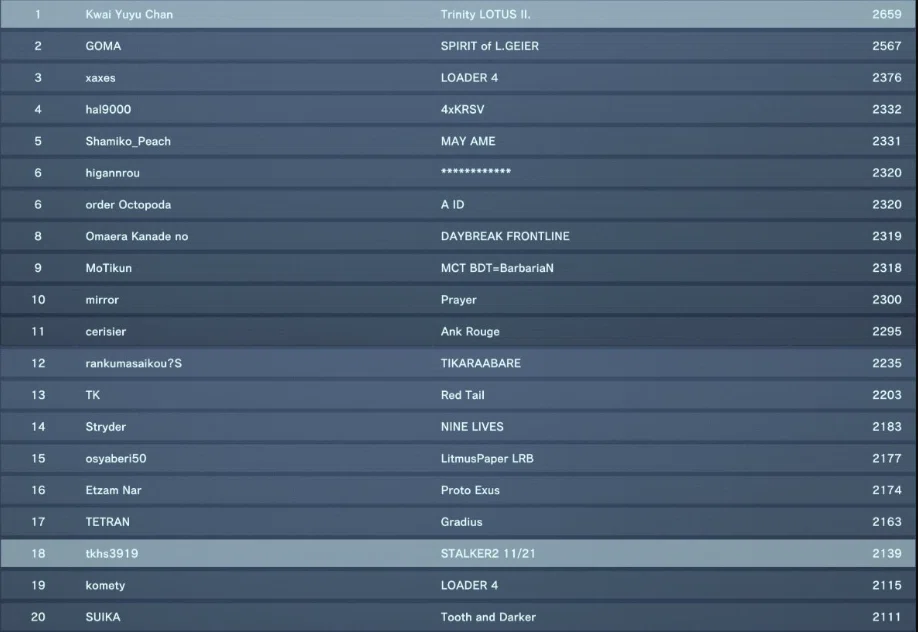Select player "order Octopoda"

tap(128, 204)
